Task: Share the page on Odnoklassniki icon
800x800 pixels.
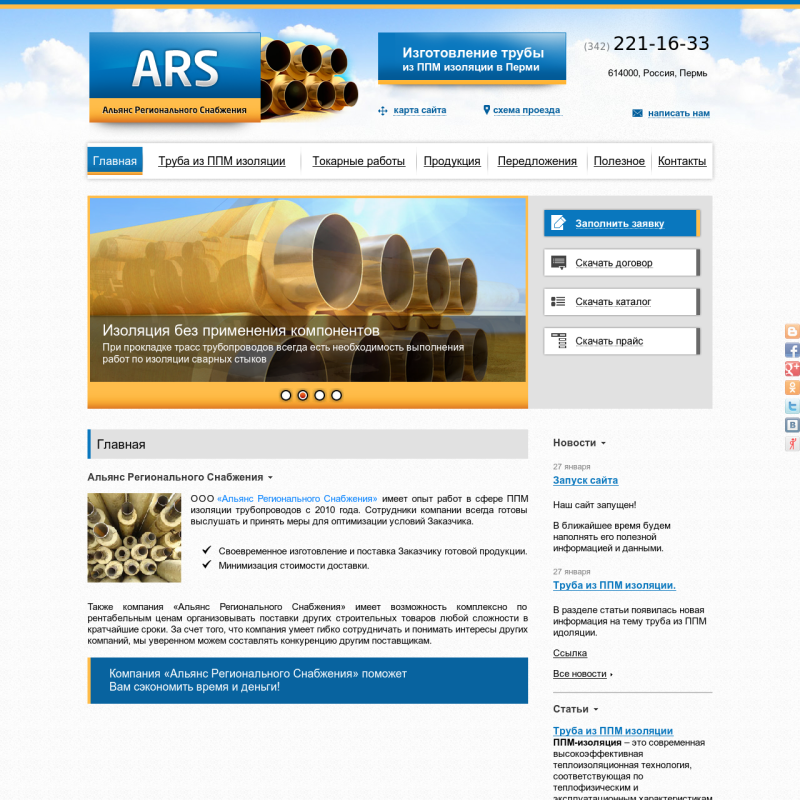Action: point(792,387)
